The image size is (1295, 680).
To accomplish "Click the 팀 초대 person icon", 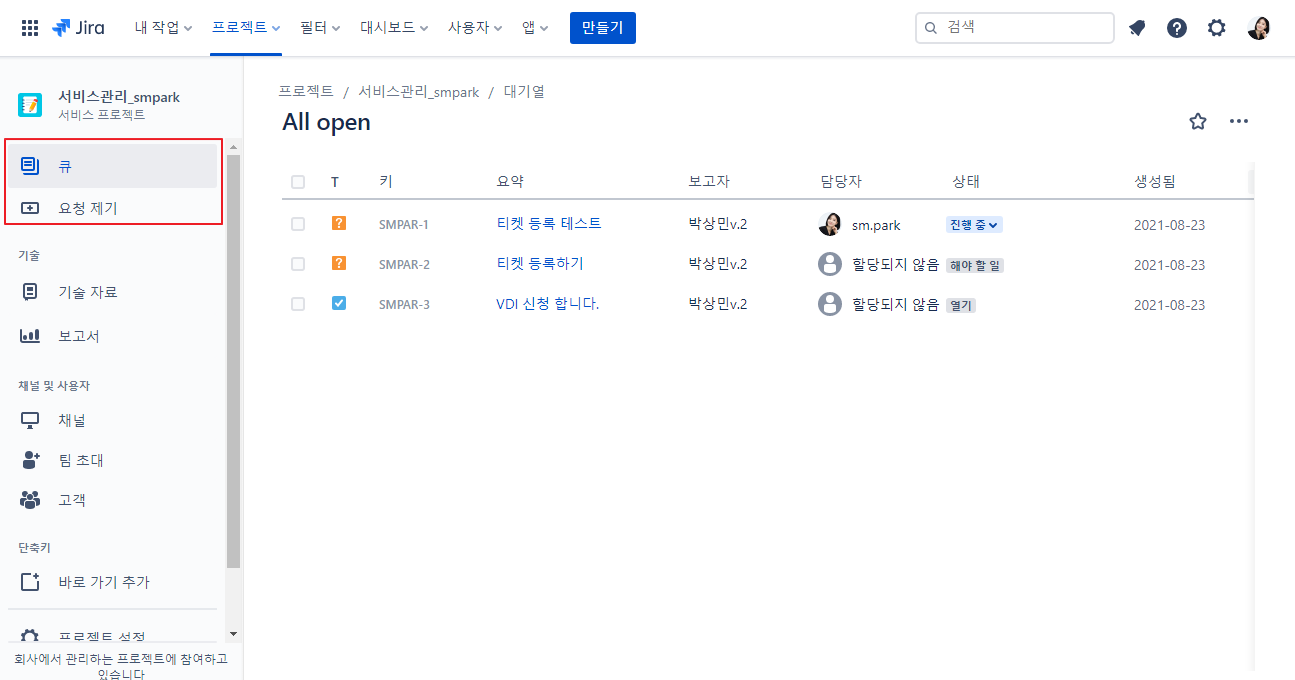I will (x=30, y=460).
